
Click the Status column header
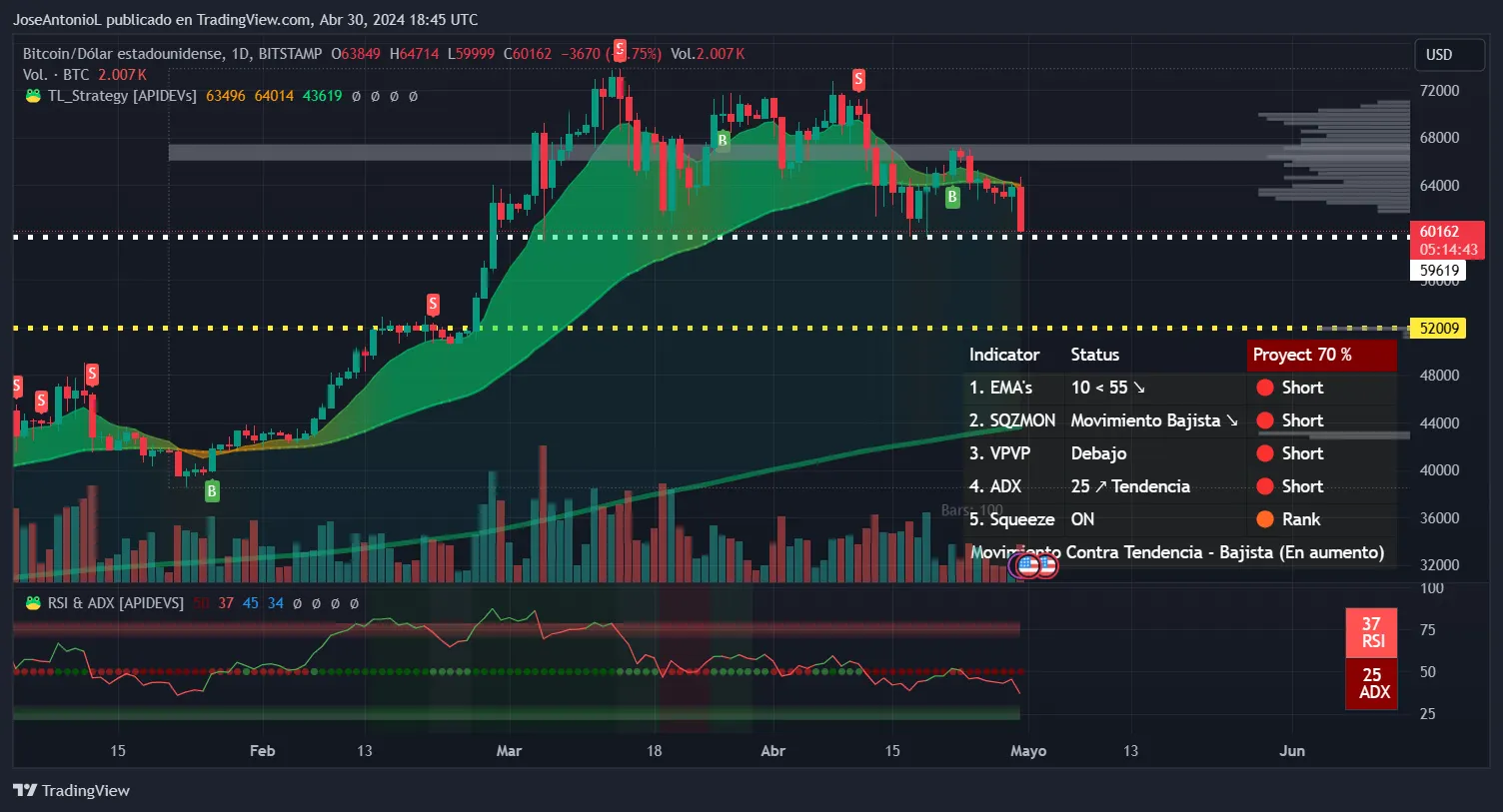coord(1094,355)
